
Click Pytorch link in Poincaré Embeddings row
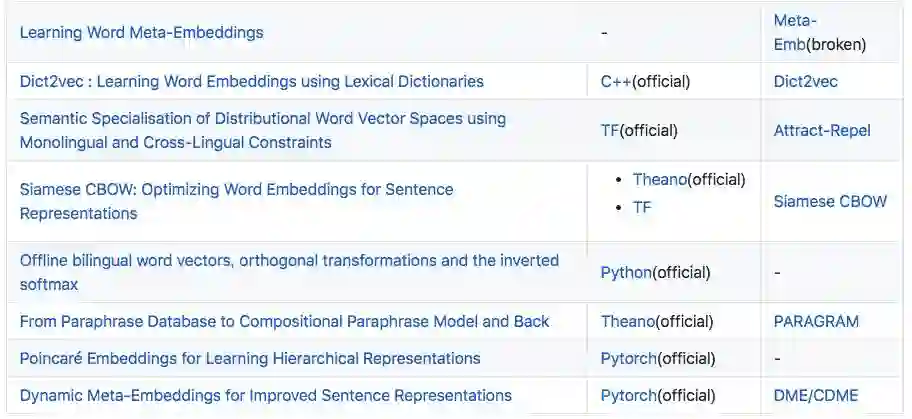click(x=628, y=358)
